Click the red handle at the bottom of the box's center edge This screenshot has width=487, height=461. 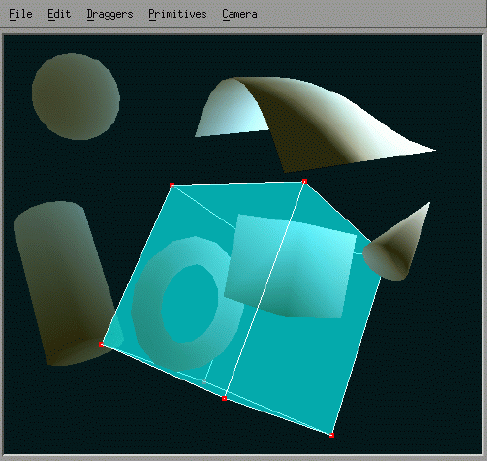(x=224, y=398)
